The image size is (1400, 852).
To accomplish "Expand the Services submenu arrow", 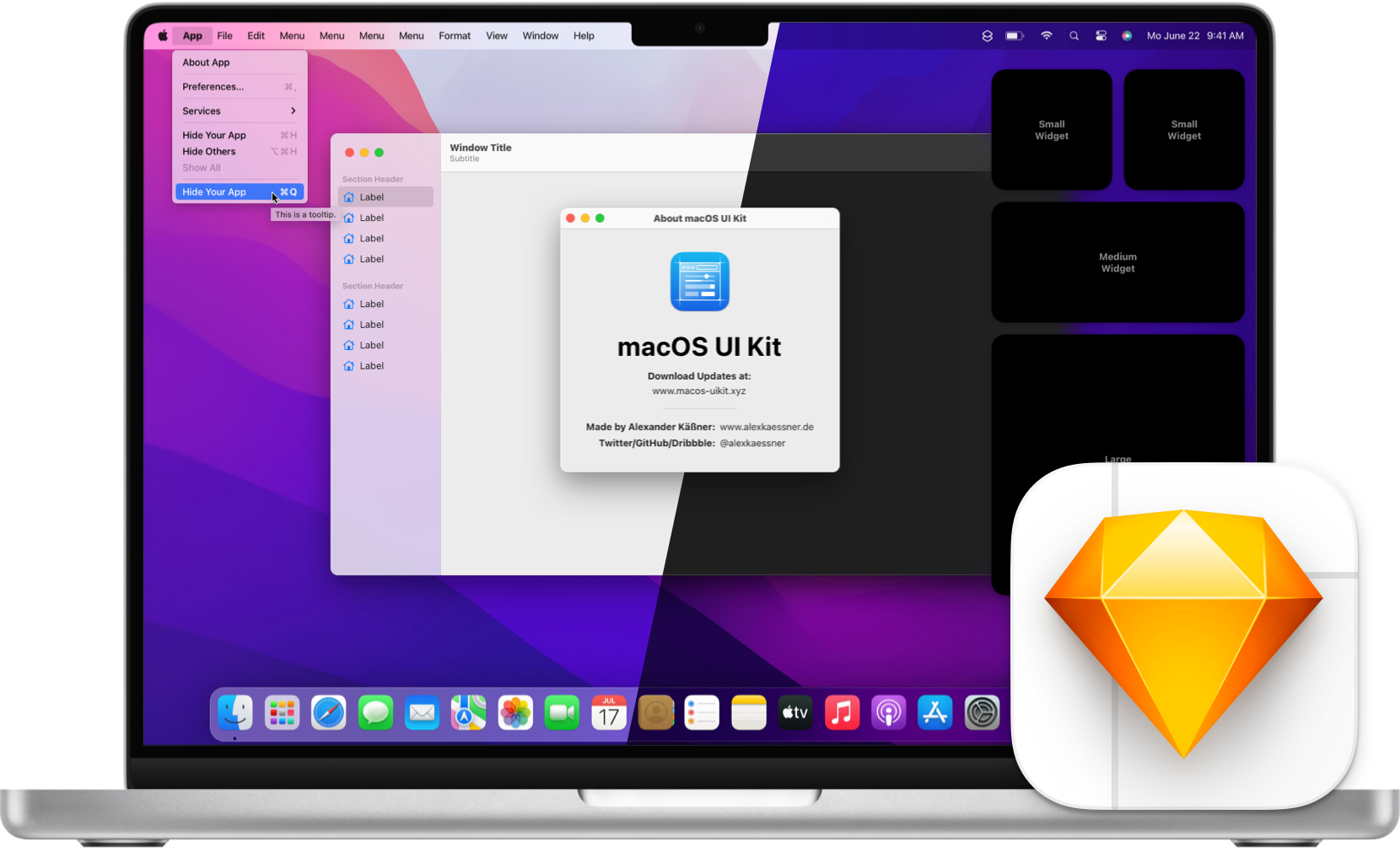I will (x=293, y=111).
